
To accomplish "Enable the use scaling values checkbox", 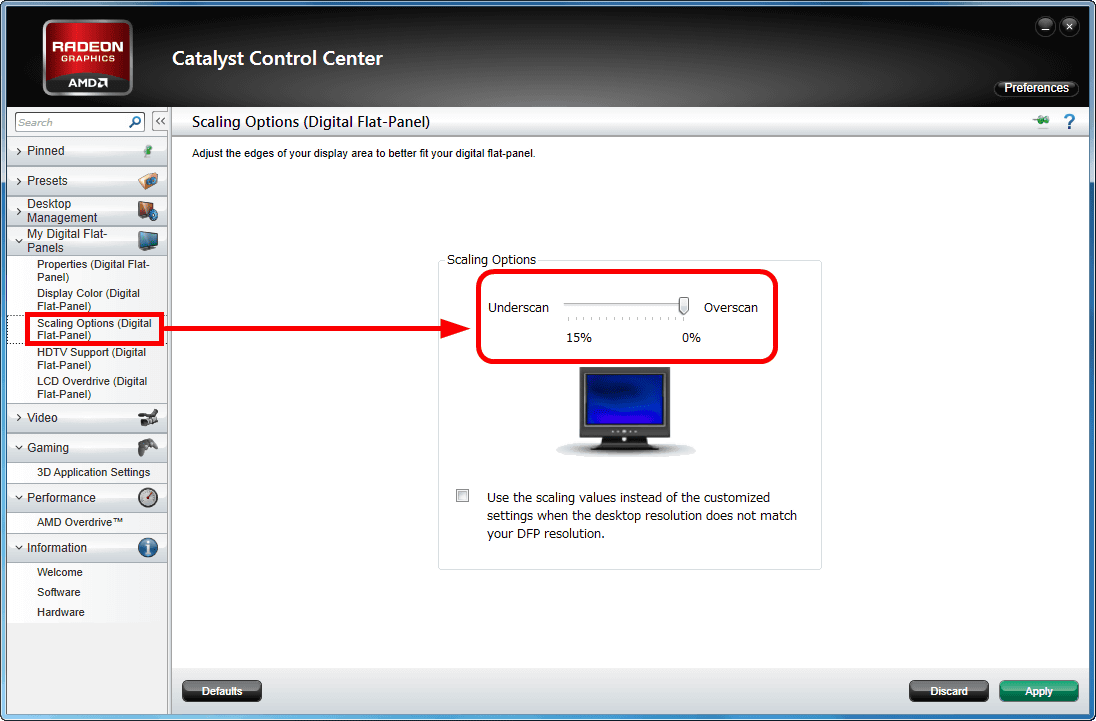I will 462,496.
